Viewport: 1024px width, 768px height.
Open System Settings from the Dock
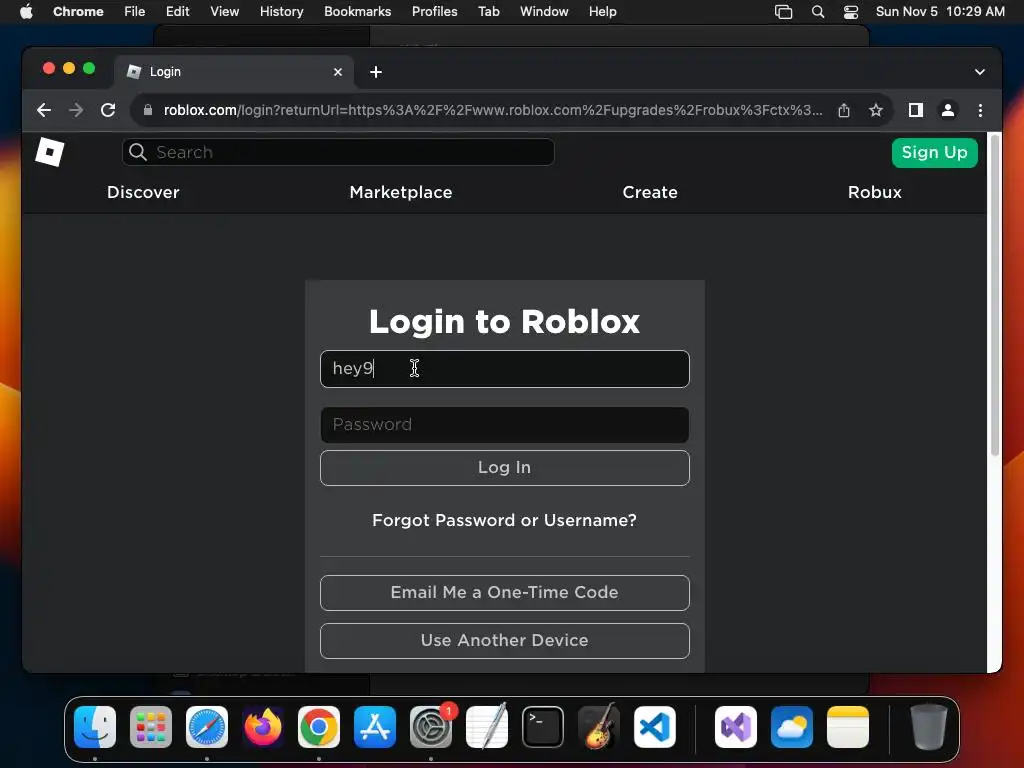[431, 727]
